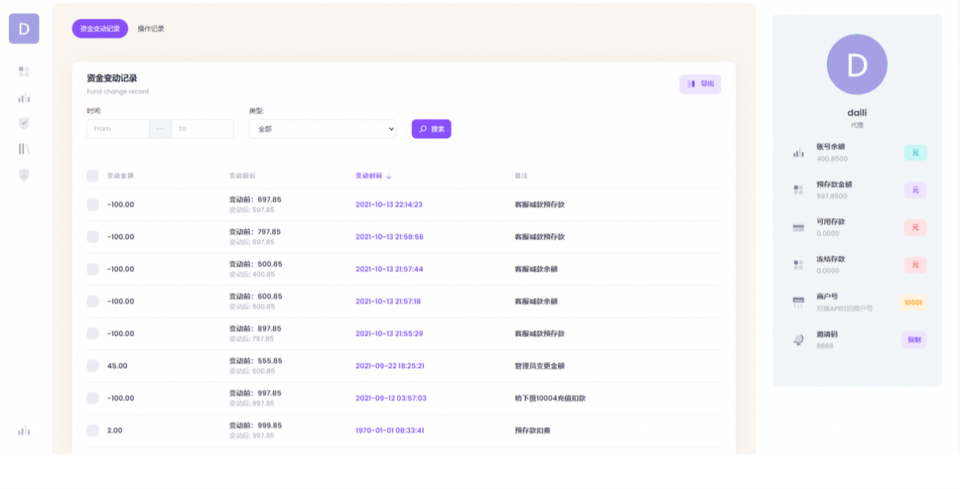960x489 pixels.
Task: Open the dashboard grid icon in sidebar
Action: click(x=24, y=72)
